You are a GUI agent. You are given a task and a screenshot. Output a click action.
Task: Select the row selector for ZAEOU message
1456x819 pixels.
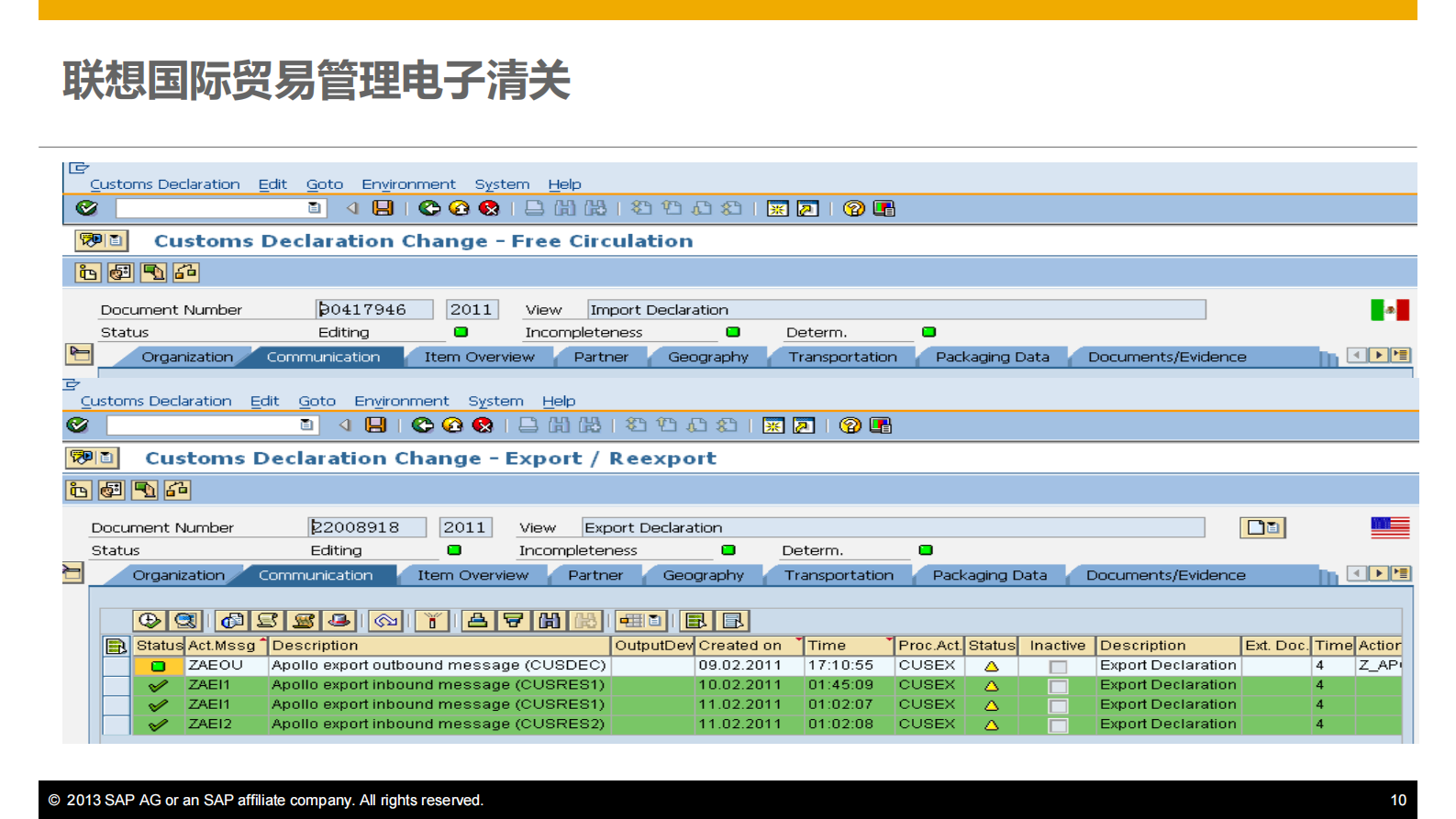(x=117, y=666)
